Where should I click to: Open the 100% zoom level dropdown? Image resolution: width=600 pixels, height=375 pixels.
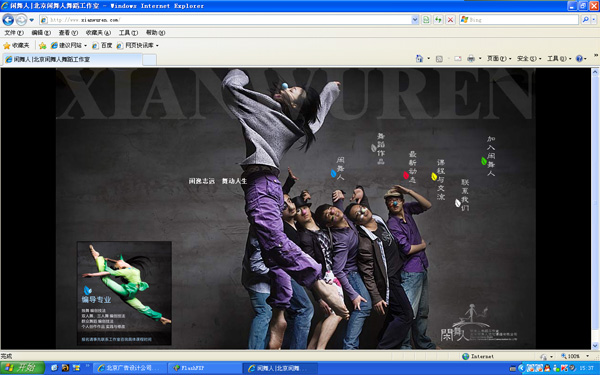[575, 356]
